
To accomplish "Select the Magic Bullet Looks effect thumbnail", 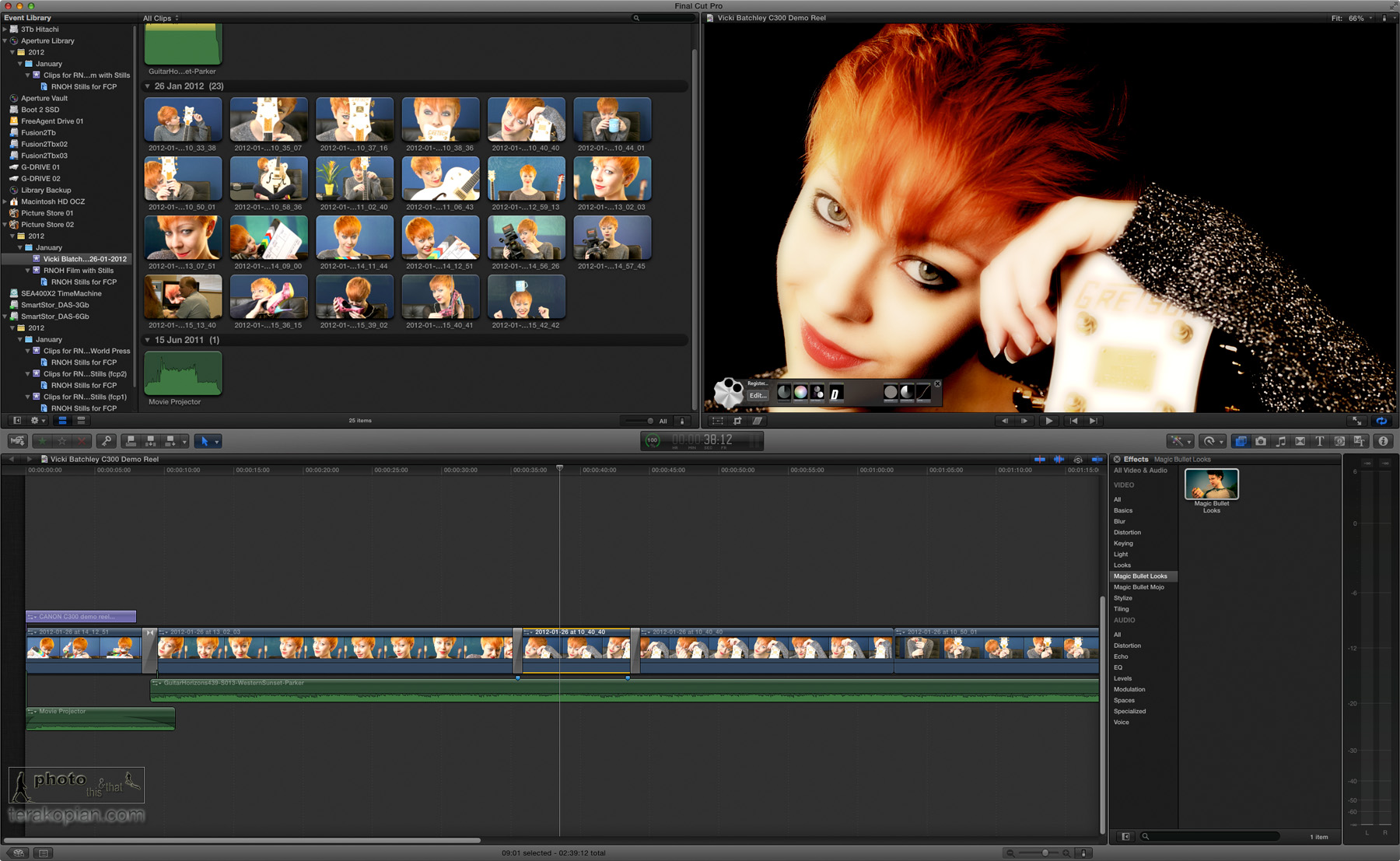I will point(1211,485).
